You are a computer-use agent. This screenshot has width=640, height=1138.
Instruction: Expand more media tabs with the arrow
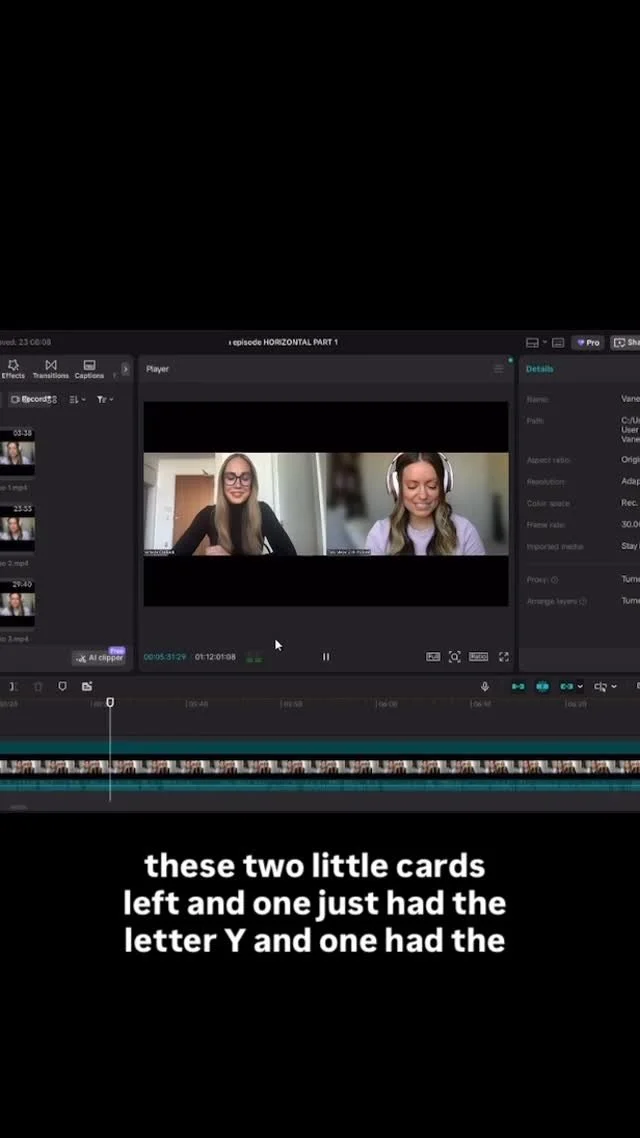(x=125, y=369)
